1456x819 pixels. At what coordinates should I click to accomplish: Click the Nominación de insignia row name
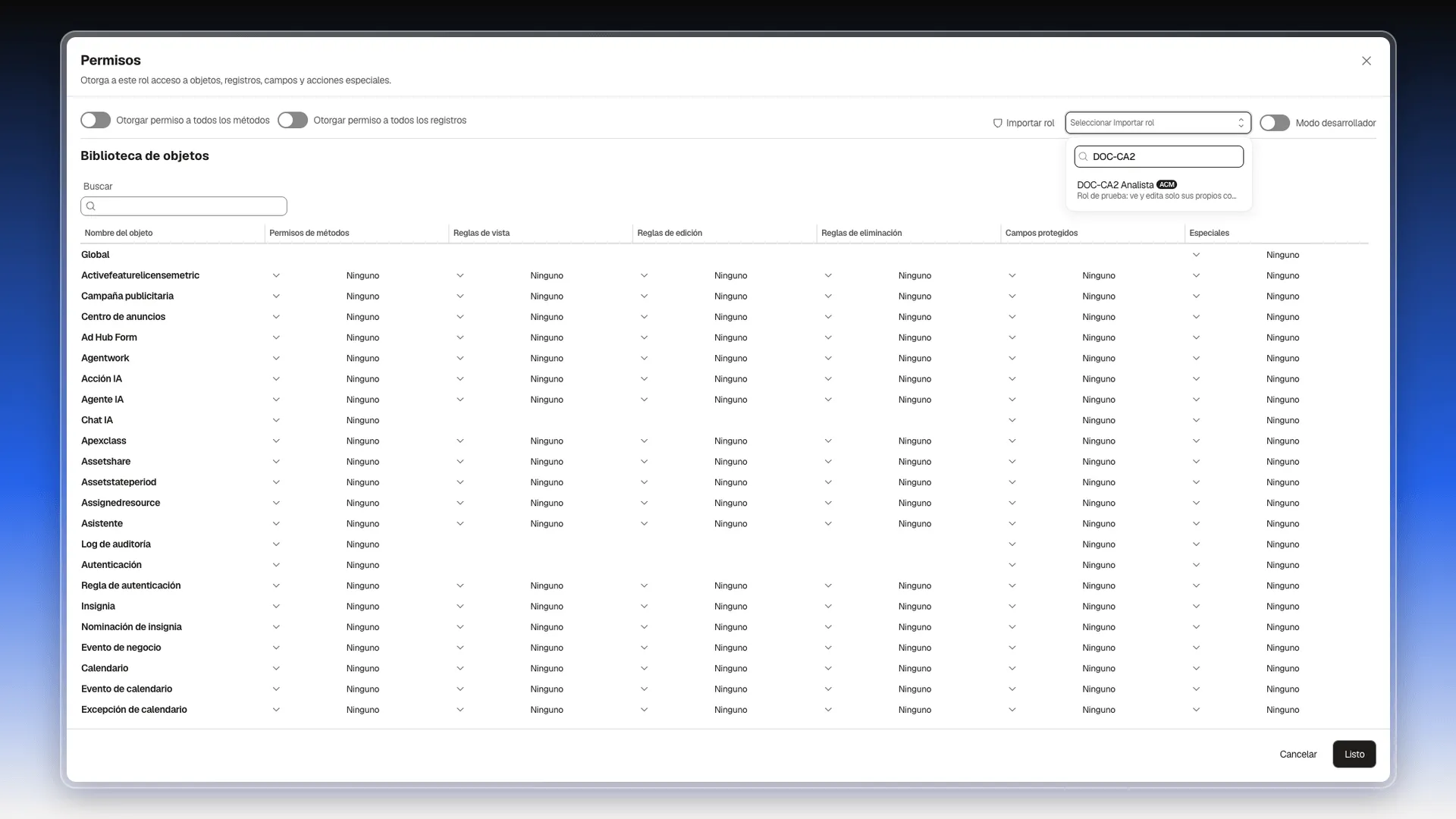[131, 627]
